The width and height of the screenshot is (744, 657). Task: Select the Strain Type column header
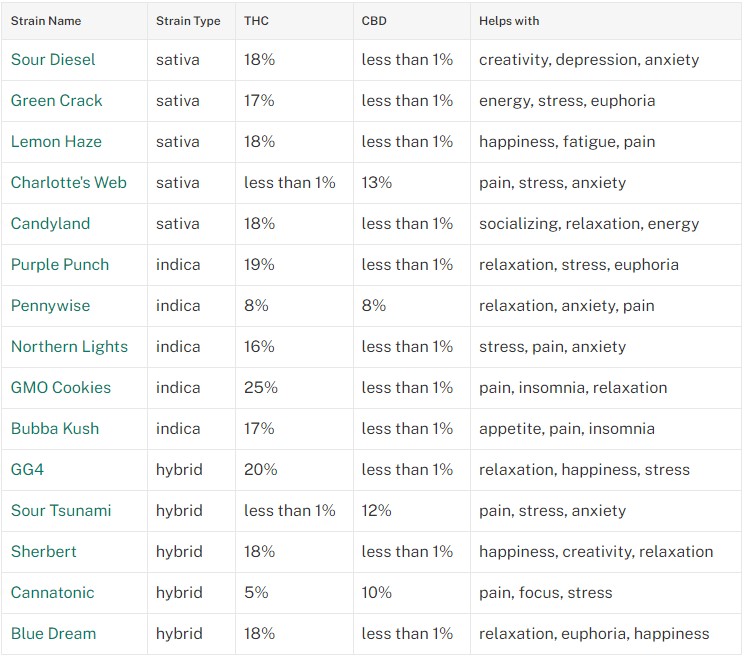point(188,21)
